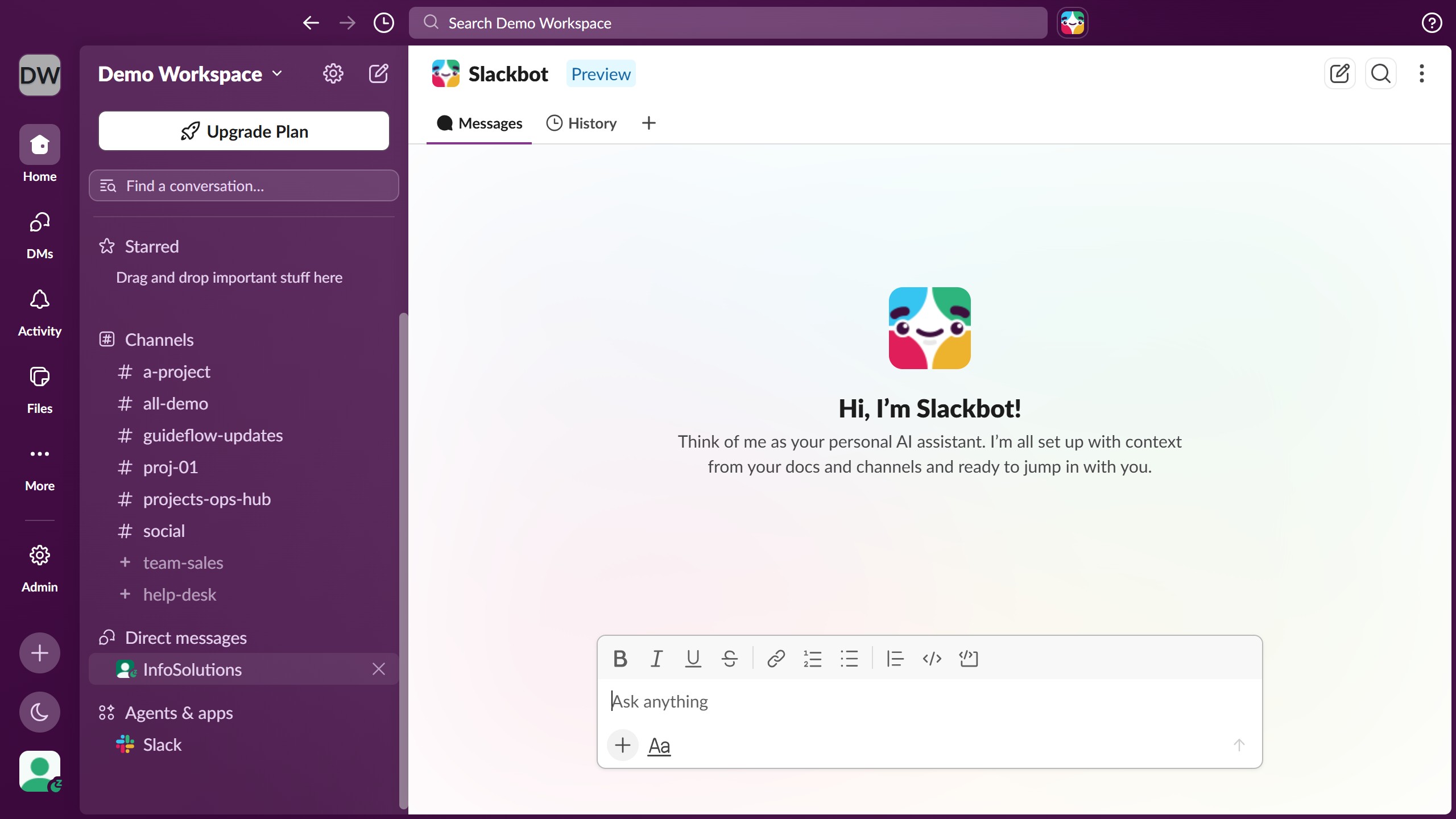The height and width of the screenshot is (819, 1456).
Task: Close the InfoSolutions conversation with X
Action: coord(379,669)
